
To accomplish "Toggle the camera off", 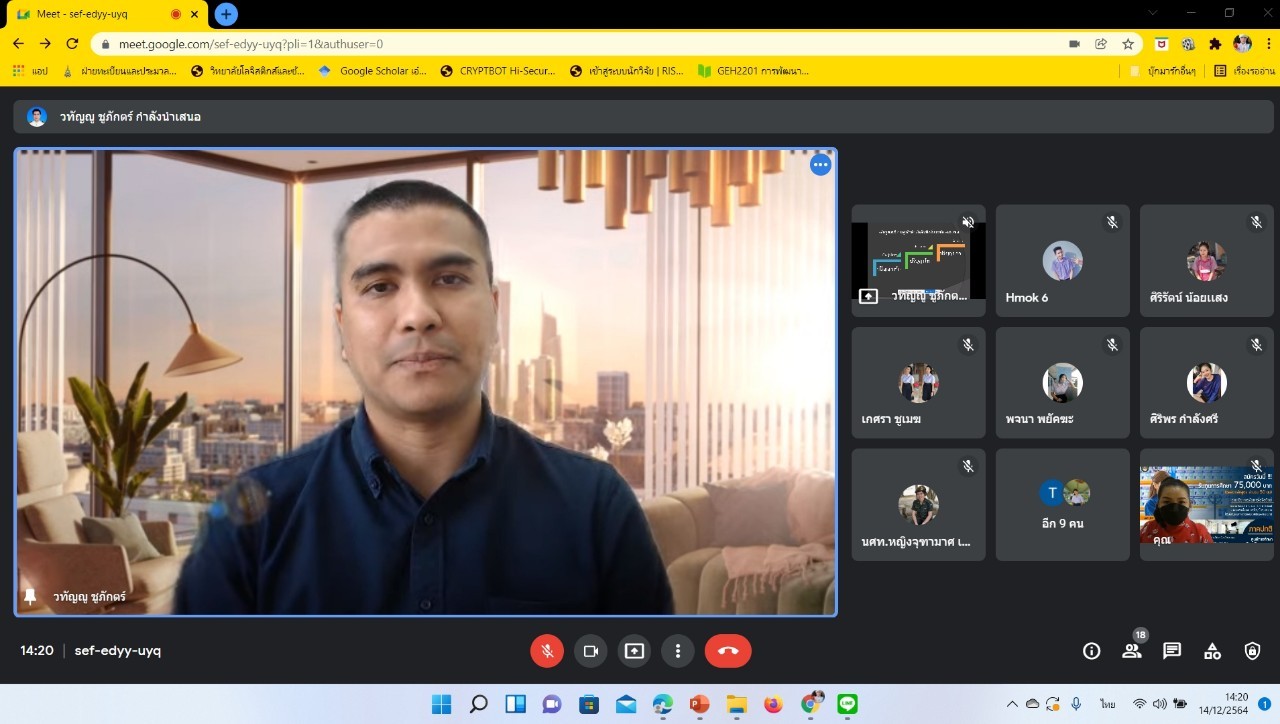I will coord(591,651).
